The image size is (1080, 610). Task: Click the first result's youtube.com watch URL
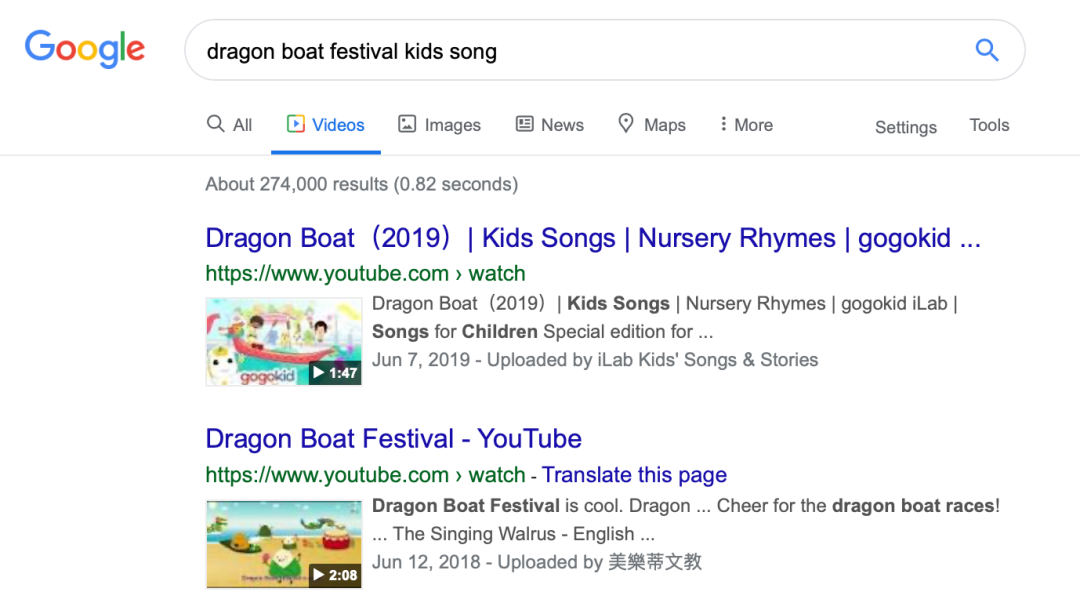365,273
